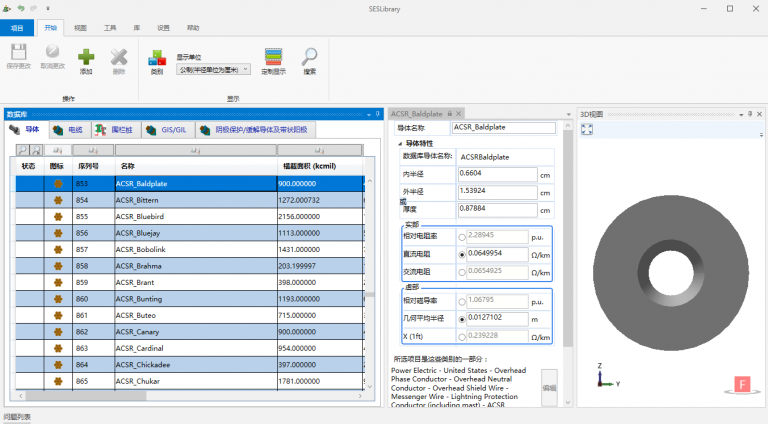
Task: Open 定制显示 custom display tool
Action: coord(273,56)
